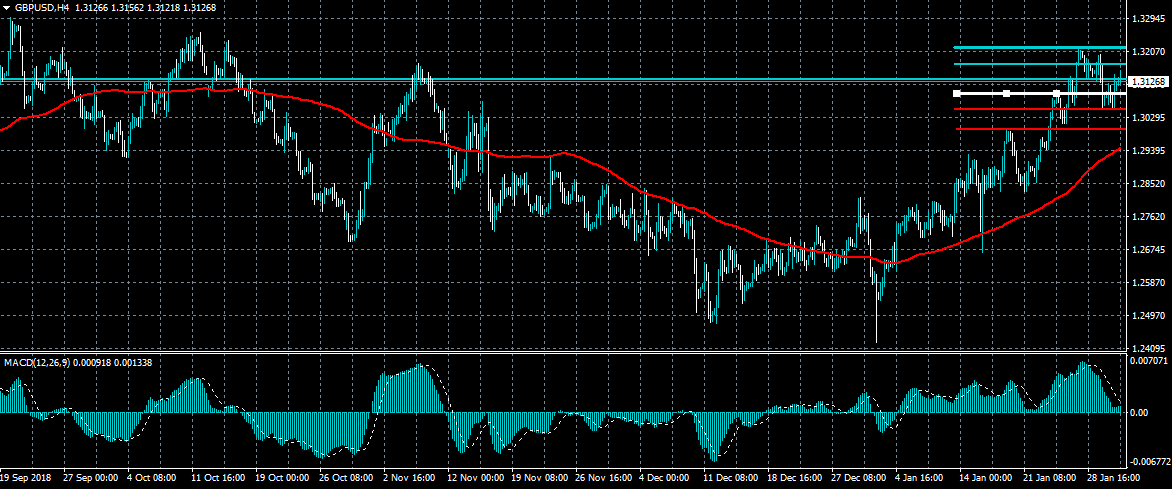
Task: Select the MACD(12,26,9) indicator label
Action: click(x=39, y=360)
